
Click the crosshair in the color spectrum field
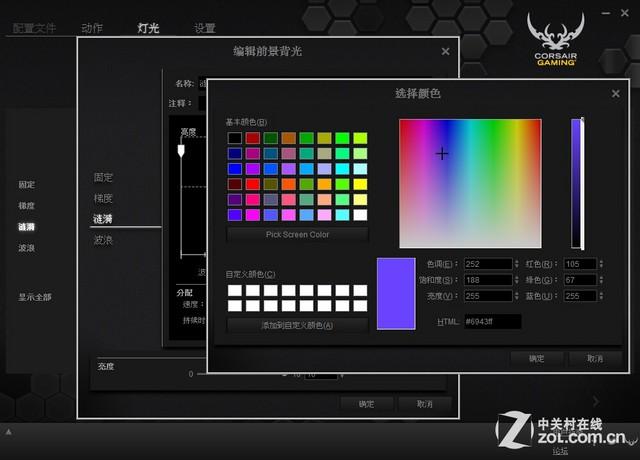(442, 154)
